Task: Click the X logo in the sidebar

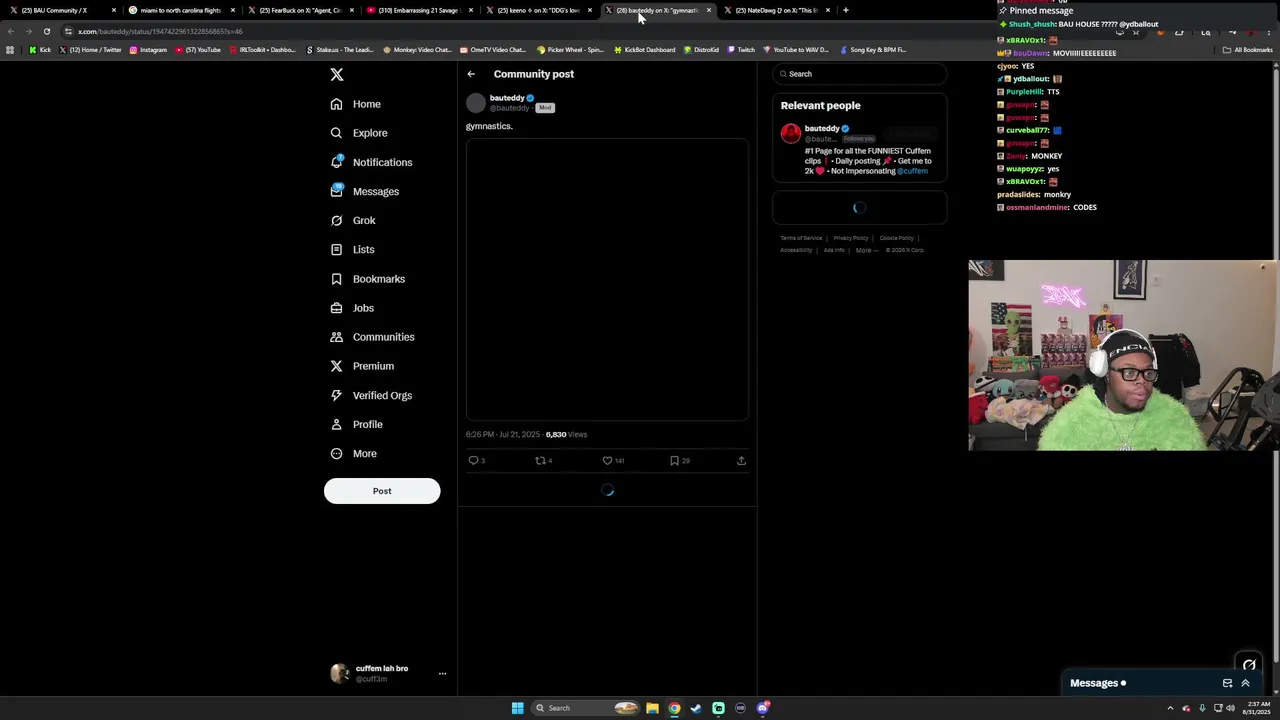Action: pos(337,75)
